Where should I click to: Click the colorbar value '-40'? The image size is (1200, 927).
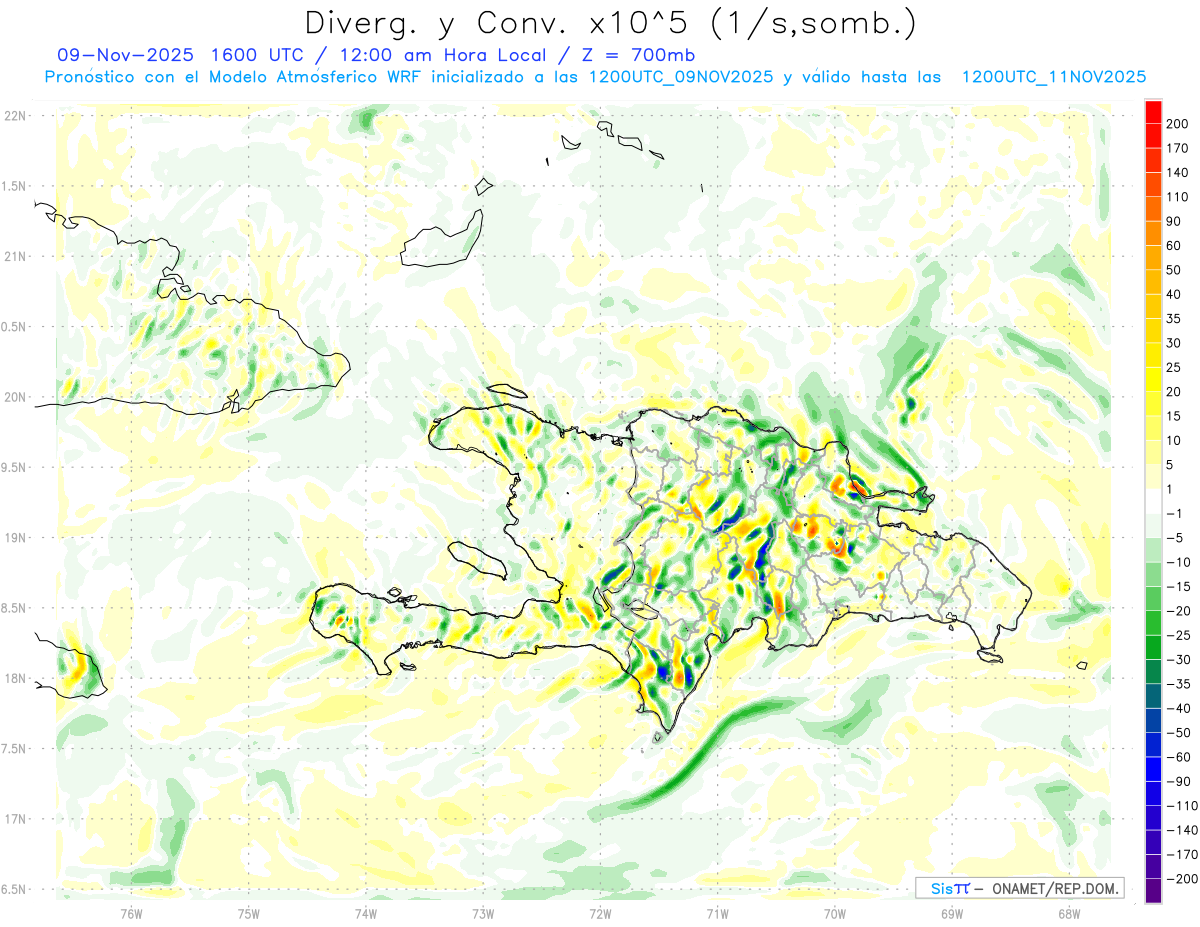coord(1178,708)
